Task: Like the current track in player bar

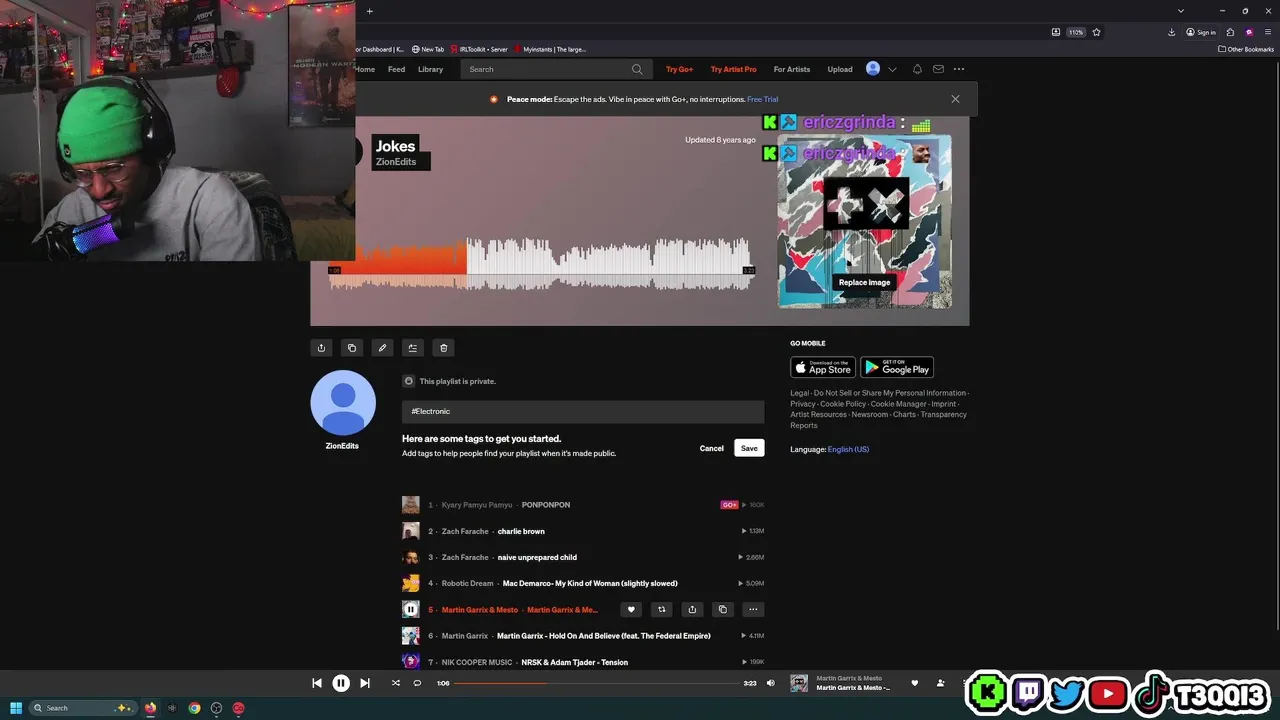Action: [x=914, y=683]
